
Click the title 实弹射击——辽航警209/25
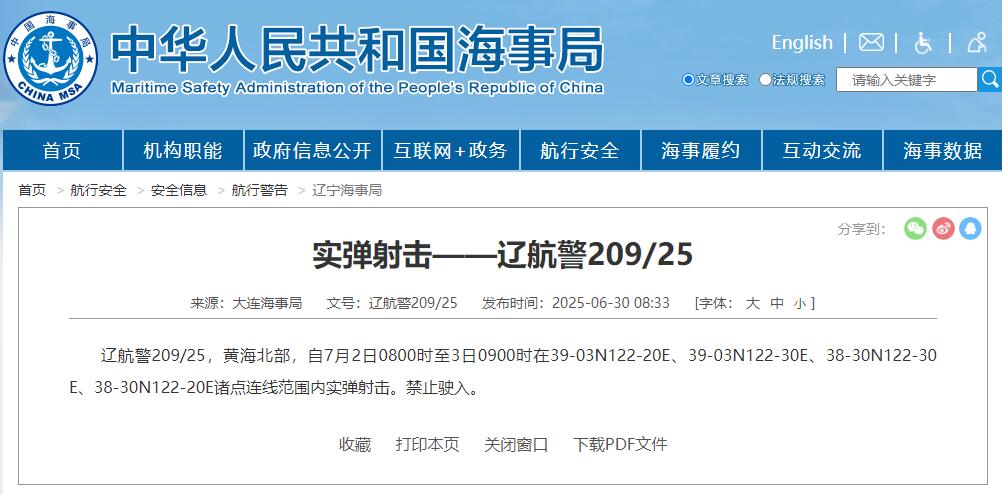[503, 256]
